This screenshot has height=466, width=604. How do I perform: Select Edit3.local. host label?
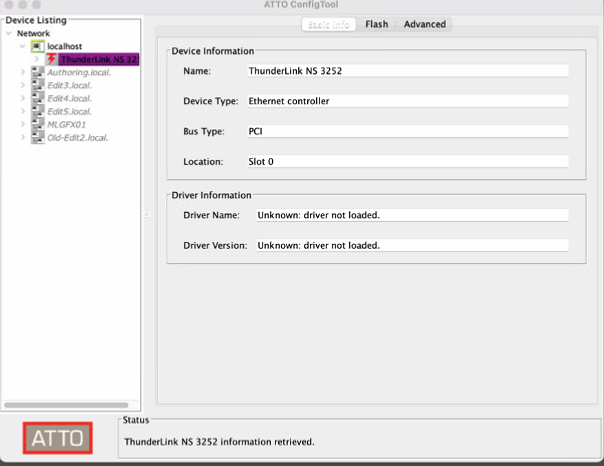tap(69, 85)
